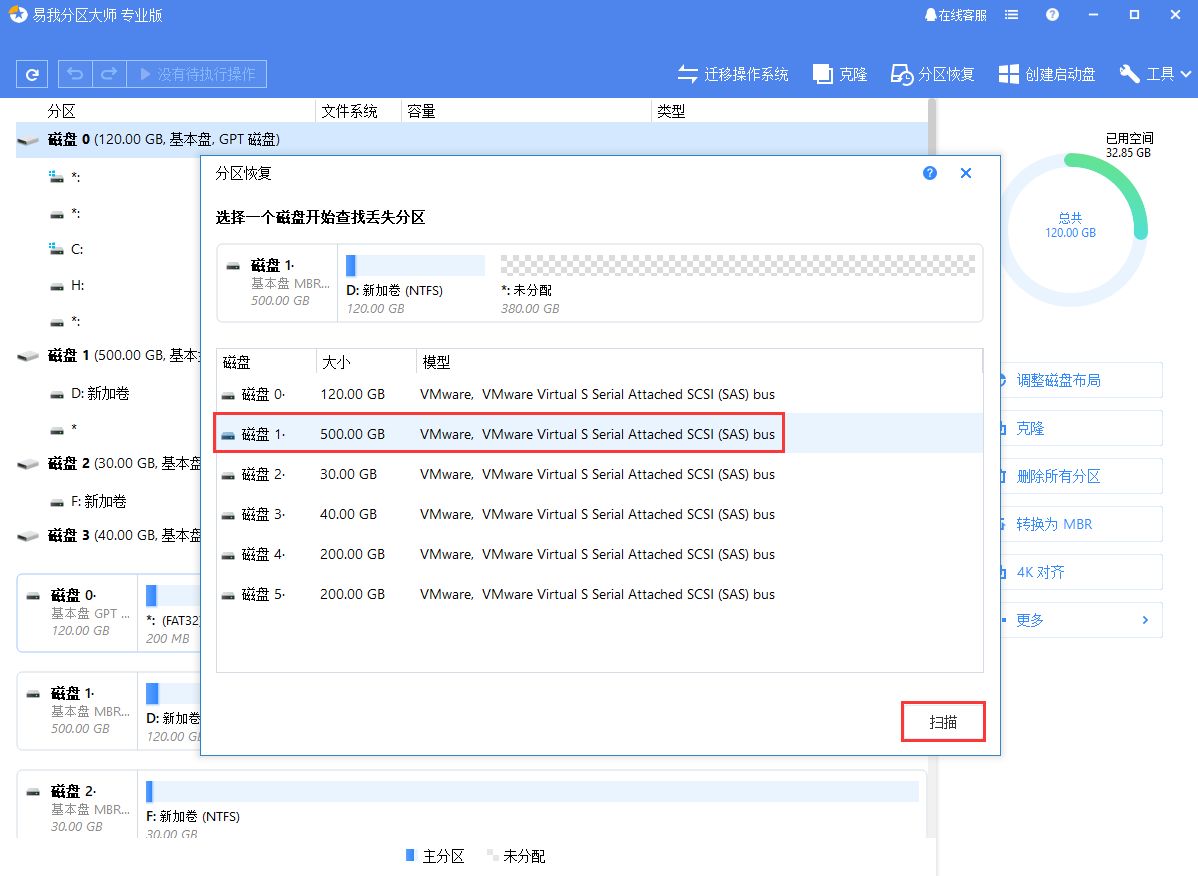Select the C: partition in main list
This screenshot has width=1198, height=876.
[76, 249]
